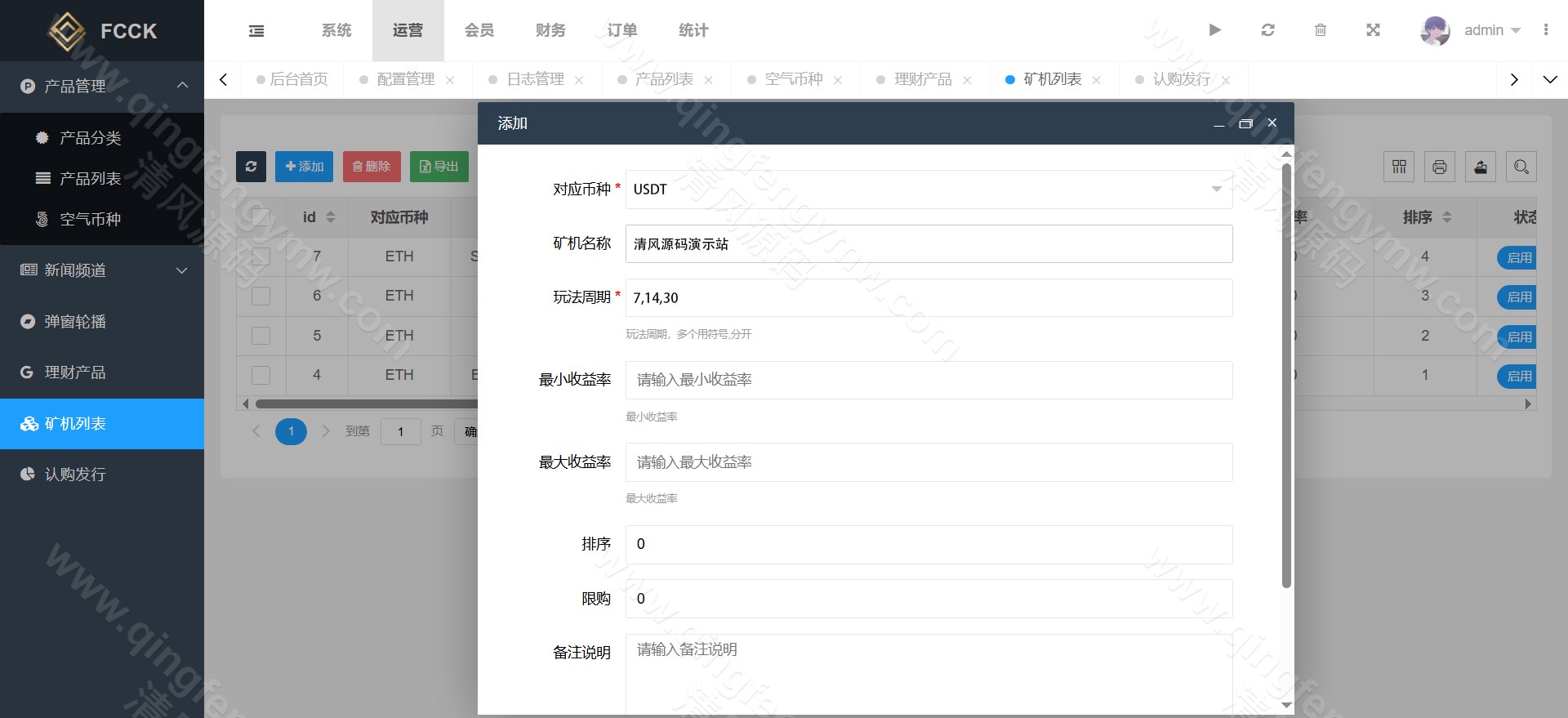Click the play icon in the top bar
Screen dimensions: 1568x718
point(1214,30)
